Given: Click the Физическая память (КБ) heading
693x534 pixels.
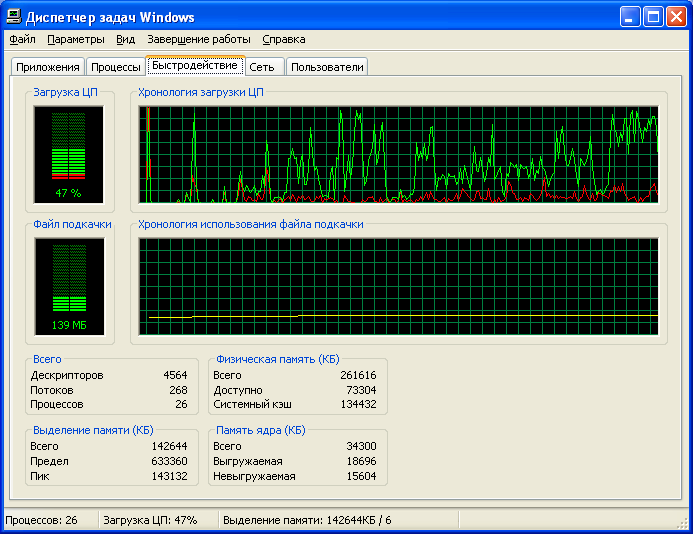Looking at the screenshot, I should pos(278,359).
